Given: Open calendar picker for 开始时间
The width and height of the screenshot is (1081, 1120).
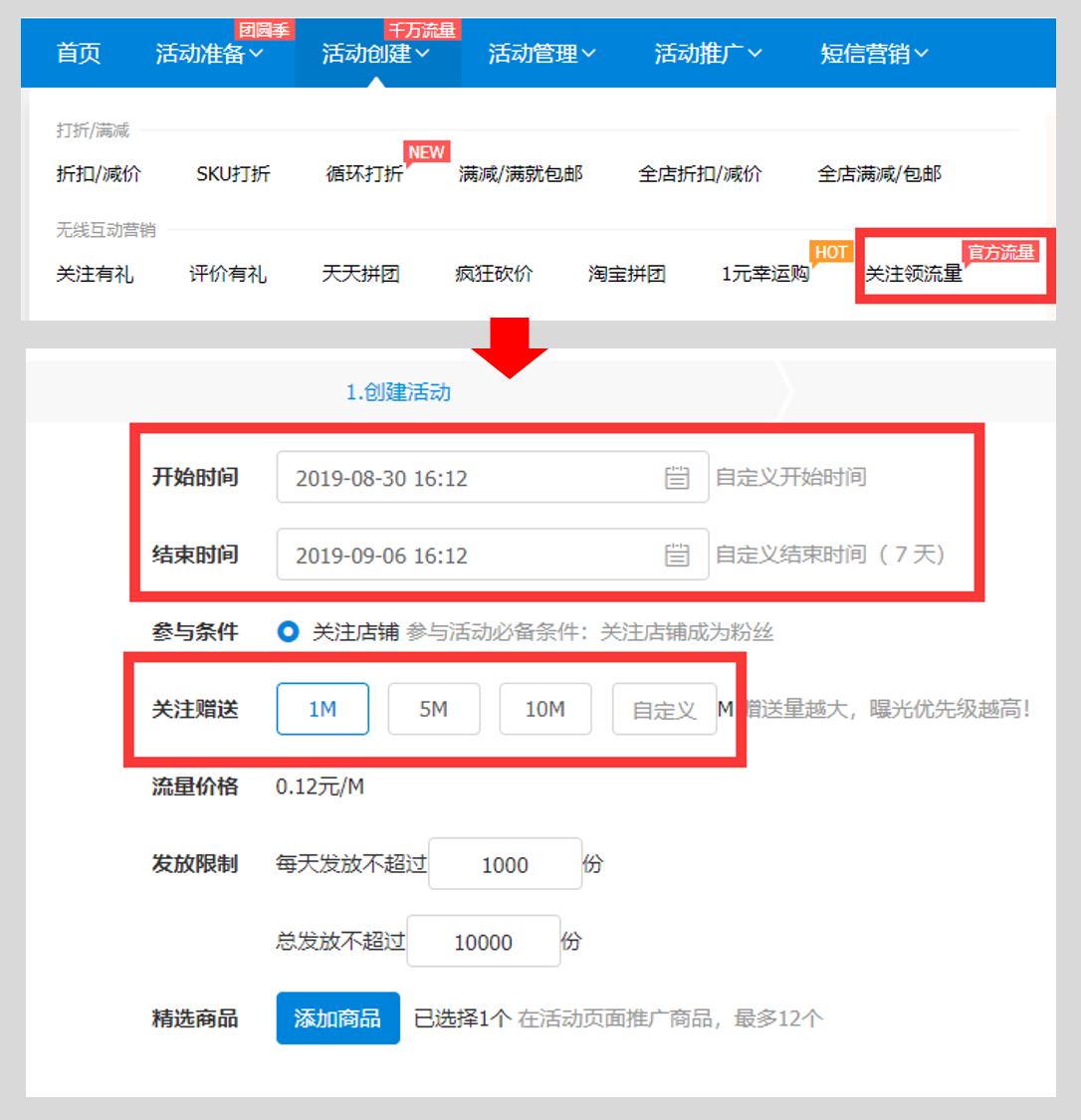Looking at the screenshot, I should (677, 478).
